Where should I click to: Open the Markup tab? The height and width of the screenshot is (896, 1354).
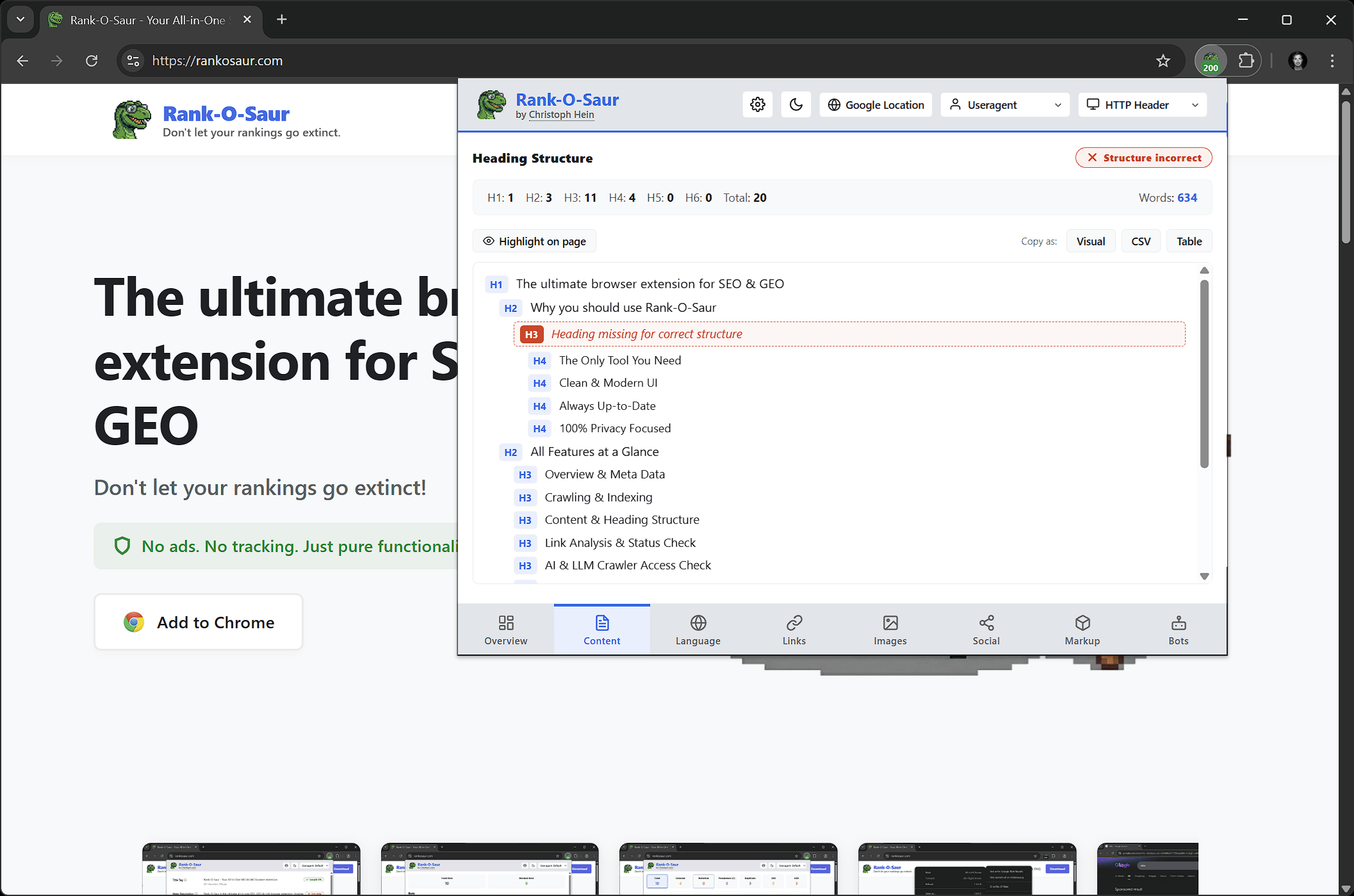click(1082, 630)
